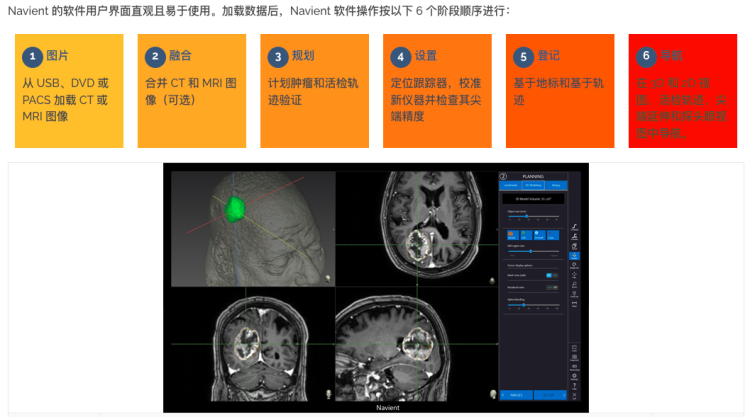Click the Edit button in the modeling panel
The image size is (750, 417).
tap(525, 235)
